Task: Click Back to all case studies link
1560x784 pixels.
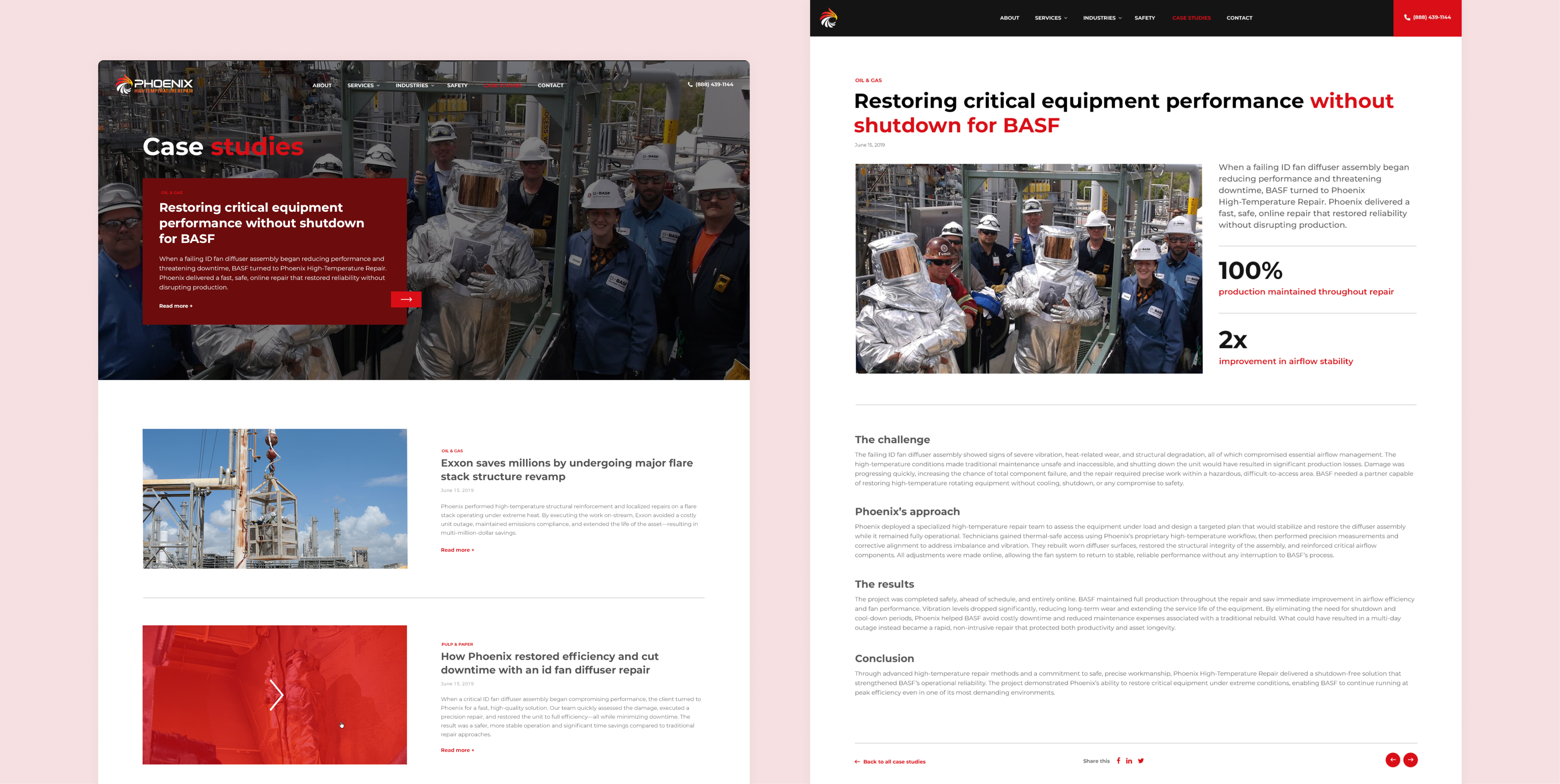Action: point(890,762)
